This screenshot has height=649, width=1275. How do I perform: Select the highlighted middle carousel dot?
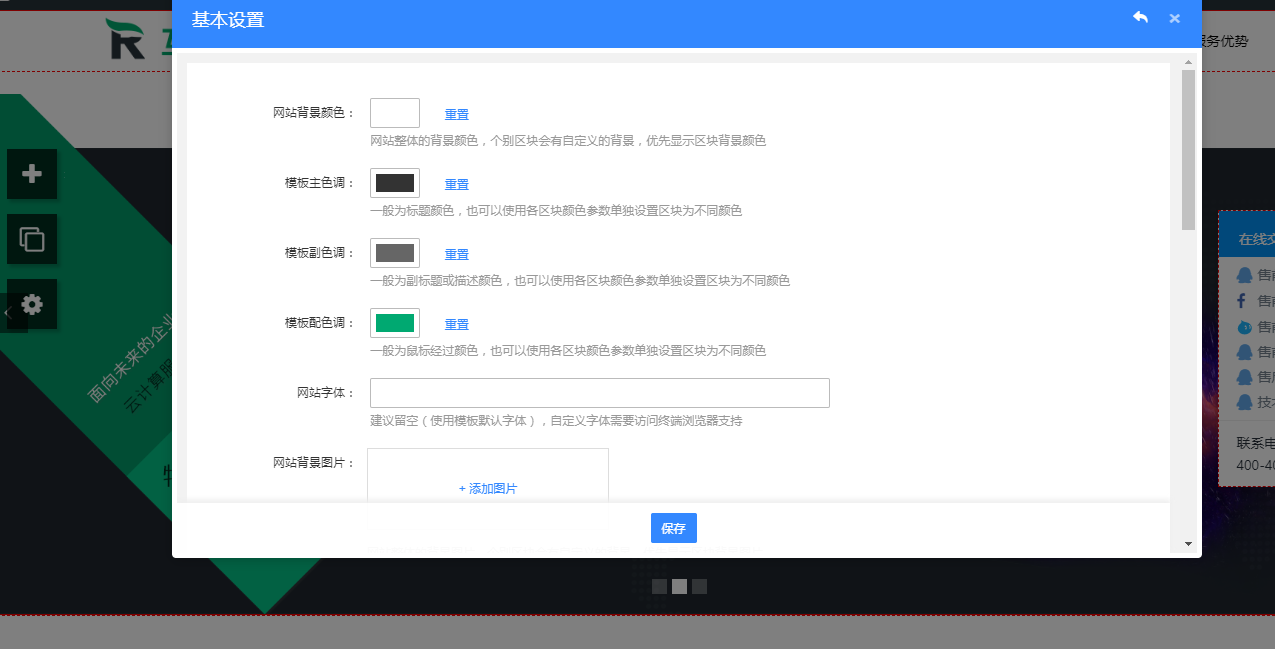point(679,586)
